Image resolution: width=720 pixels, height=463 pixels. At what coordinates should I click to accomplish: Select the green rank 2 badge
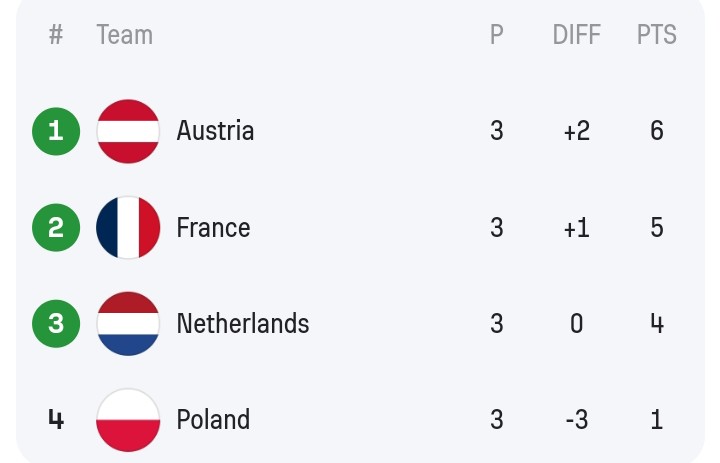(56, 227)
